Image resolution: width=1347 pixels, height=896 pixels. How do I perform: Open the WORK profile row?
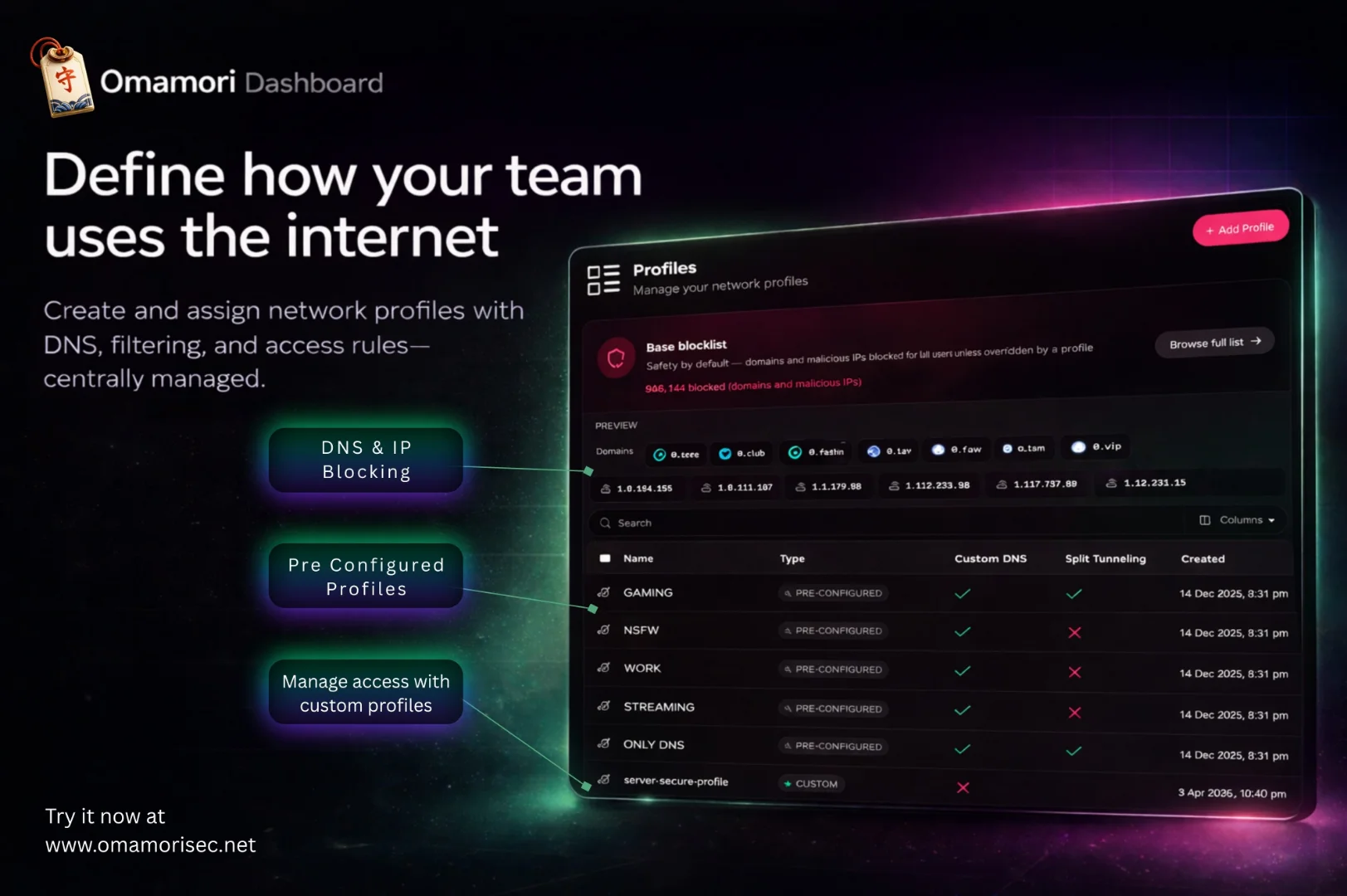point(940,670)
